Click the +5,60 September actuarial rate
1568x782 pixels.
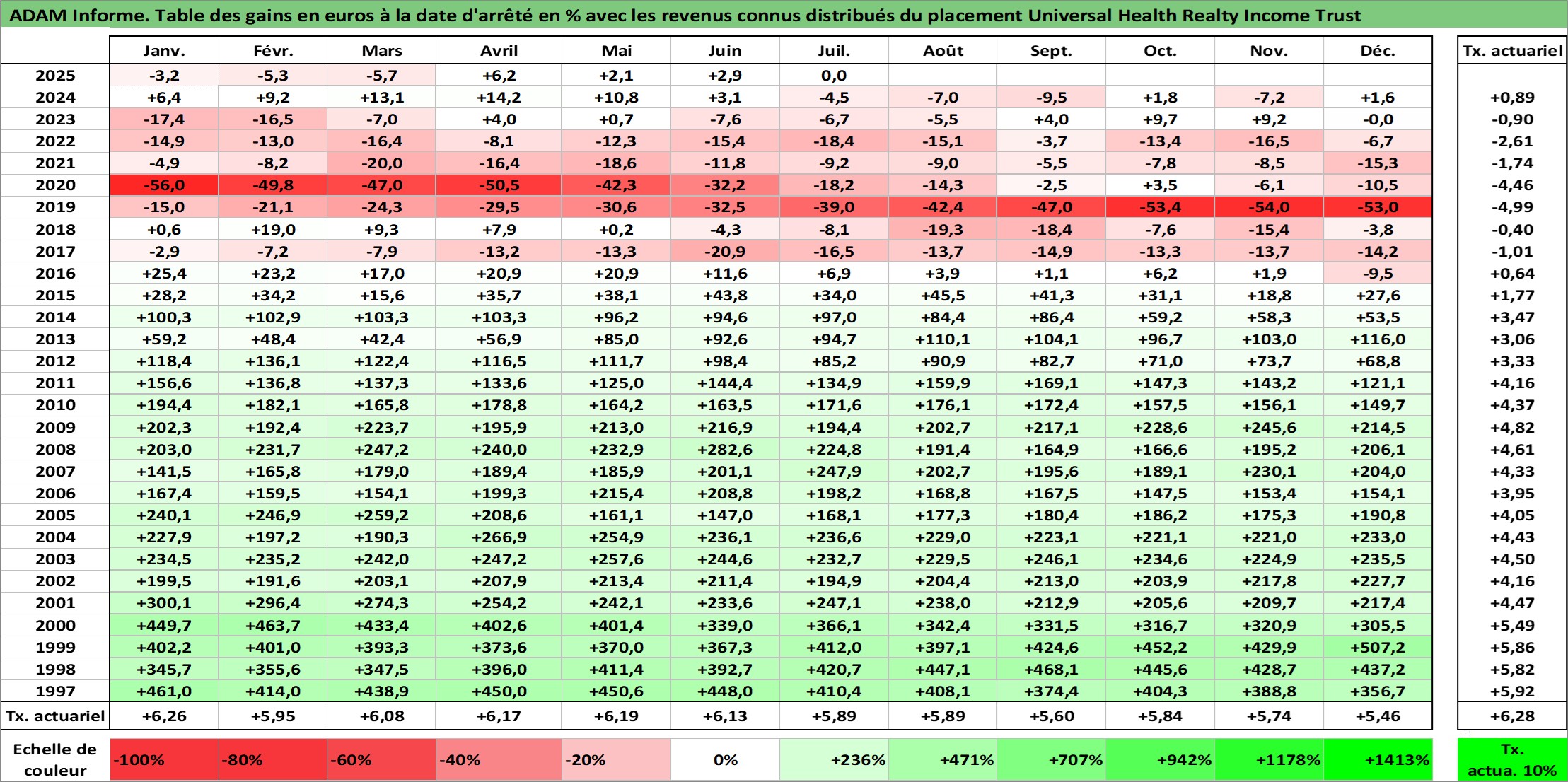1051,716
